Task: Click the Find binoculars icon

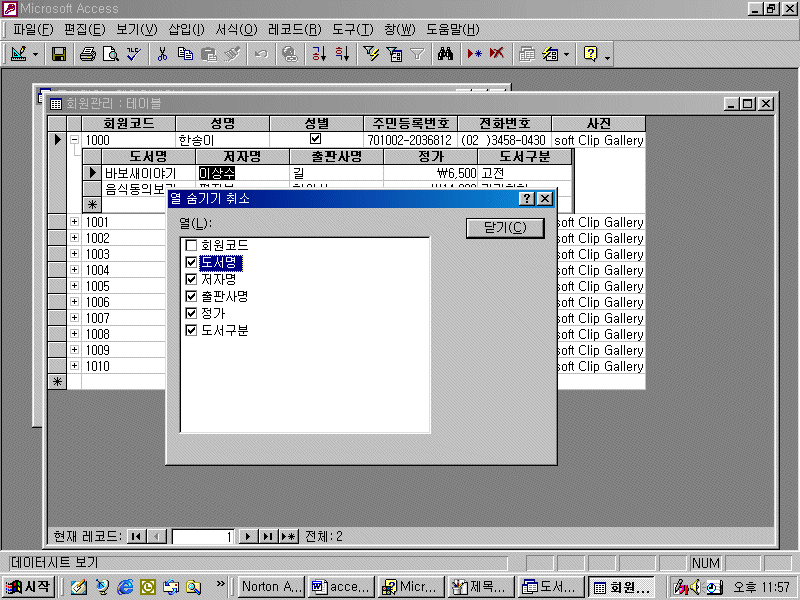Action: [x=445, y=54]
